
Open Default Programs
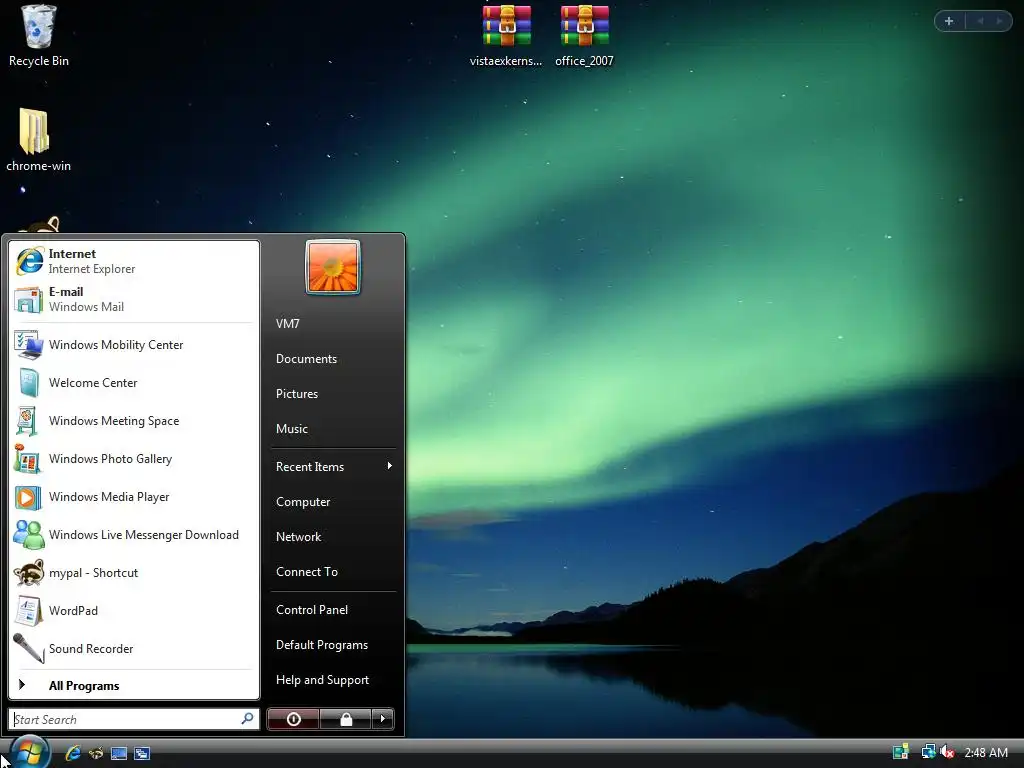[333, 645]
